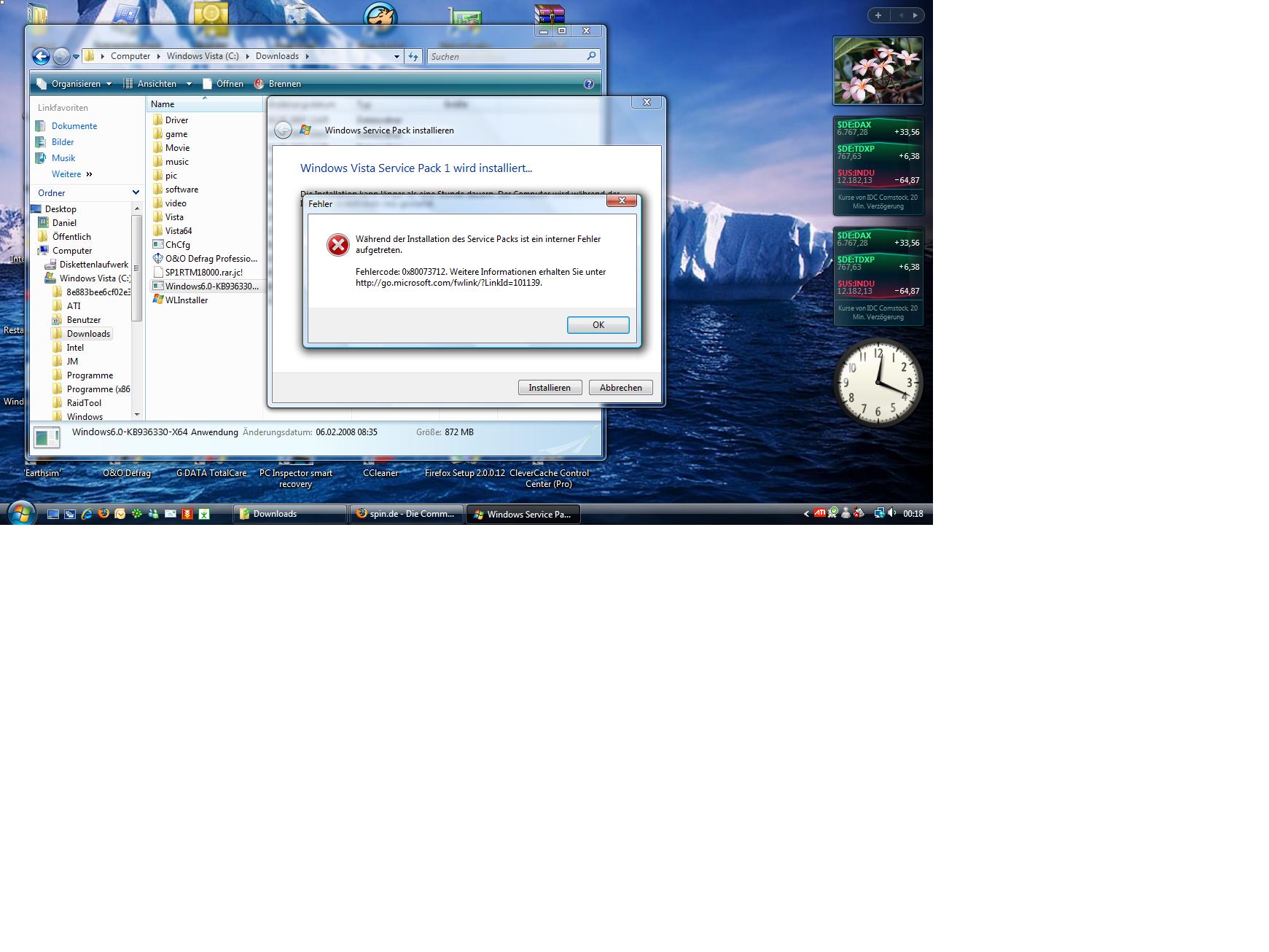This screenshot has width=1269, height=952.
Task: Click Öffnen in the Explorer toolbar
Action: pyautogui.click(x=223, y=84)
